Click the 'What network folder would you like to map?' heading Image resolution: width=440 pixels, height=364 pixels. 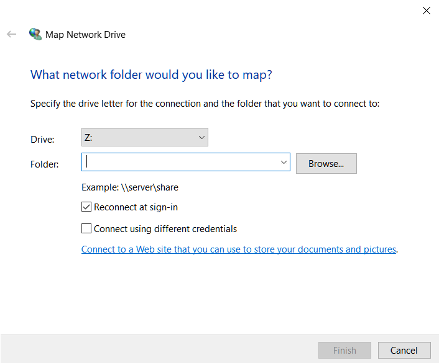point(151,75)
